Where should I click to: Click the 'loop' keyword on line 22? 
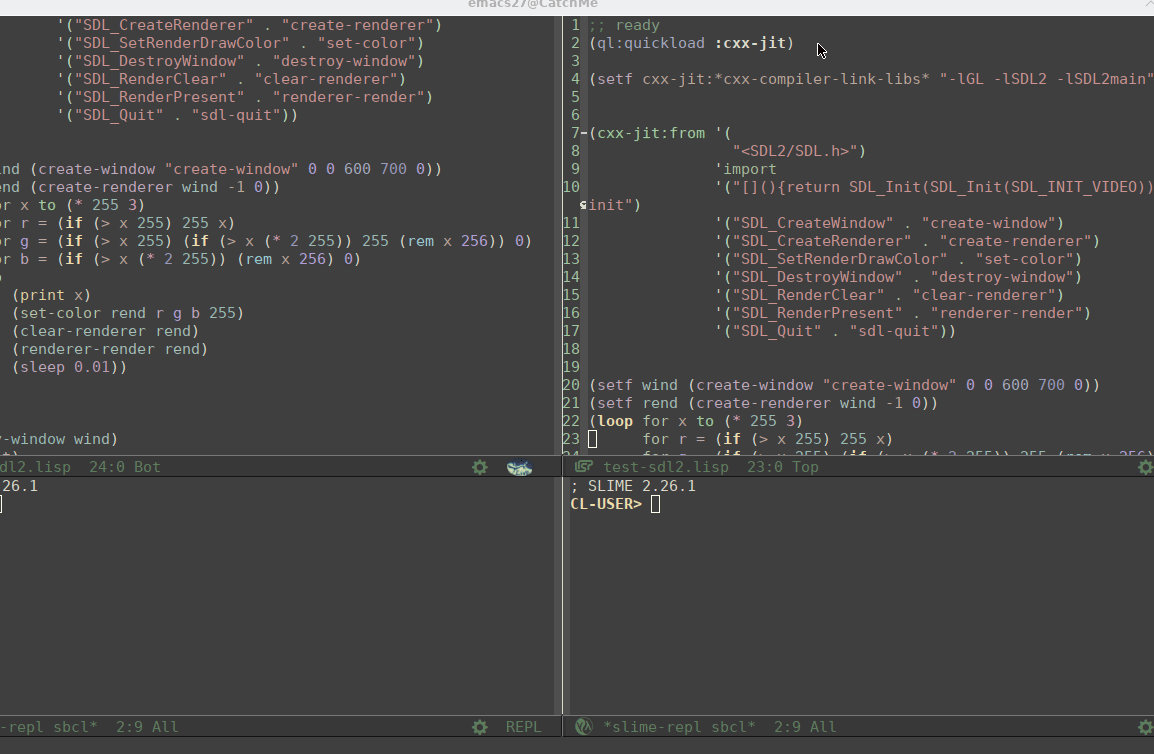click(x=615, y=421)
